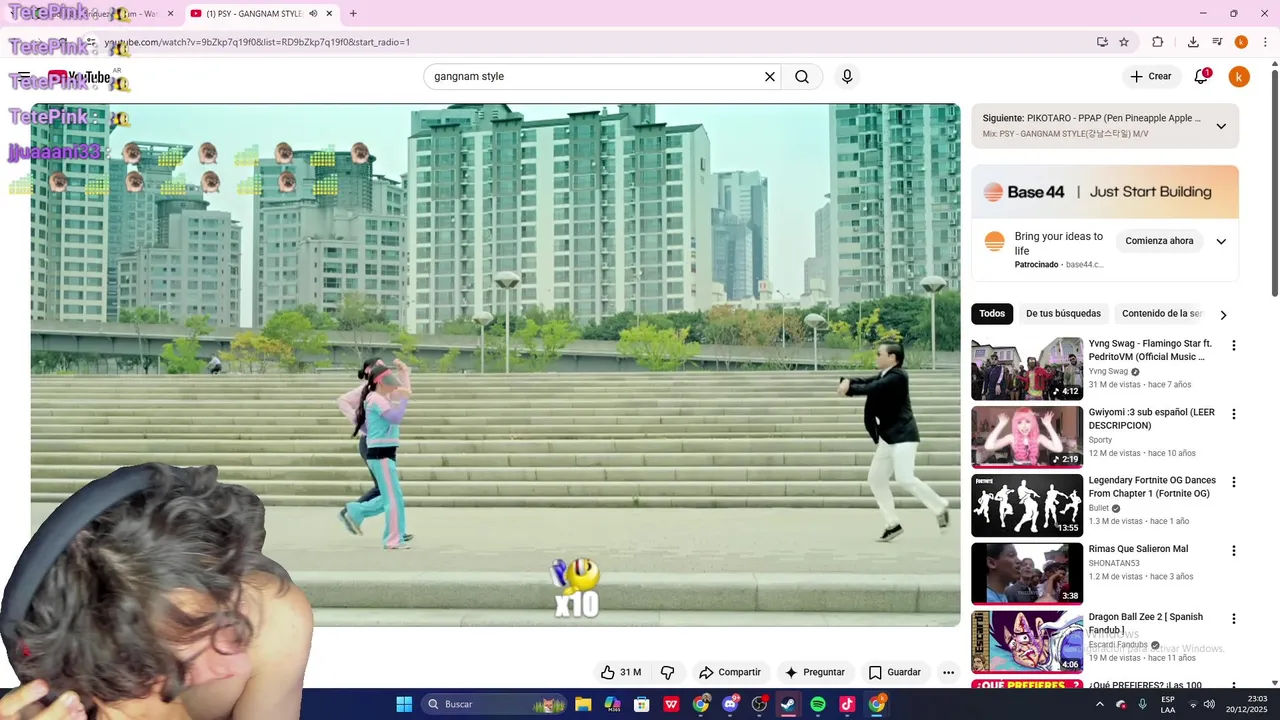
Task: Select the 'De tus búsquedas' chip
Action: point(1063,314)
